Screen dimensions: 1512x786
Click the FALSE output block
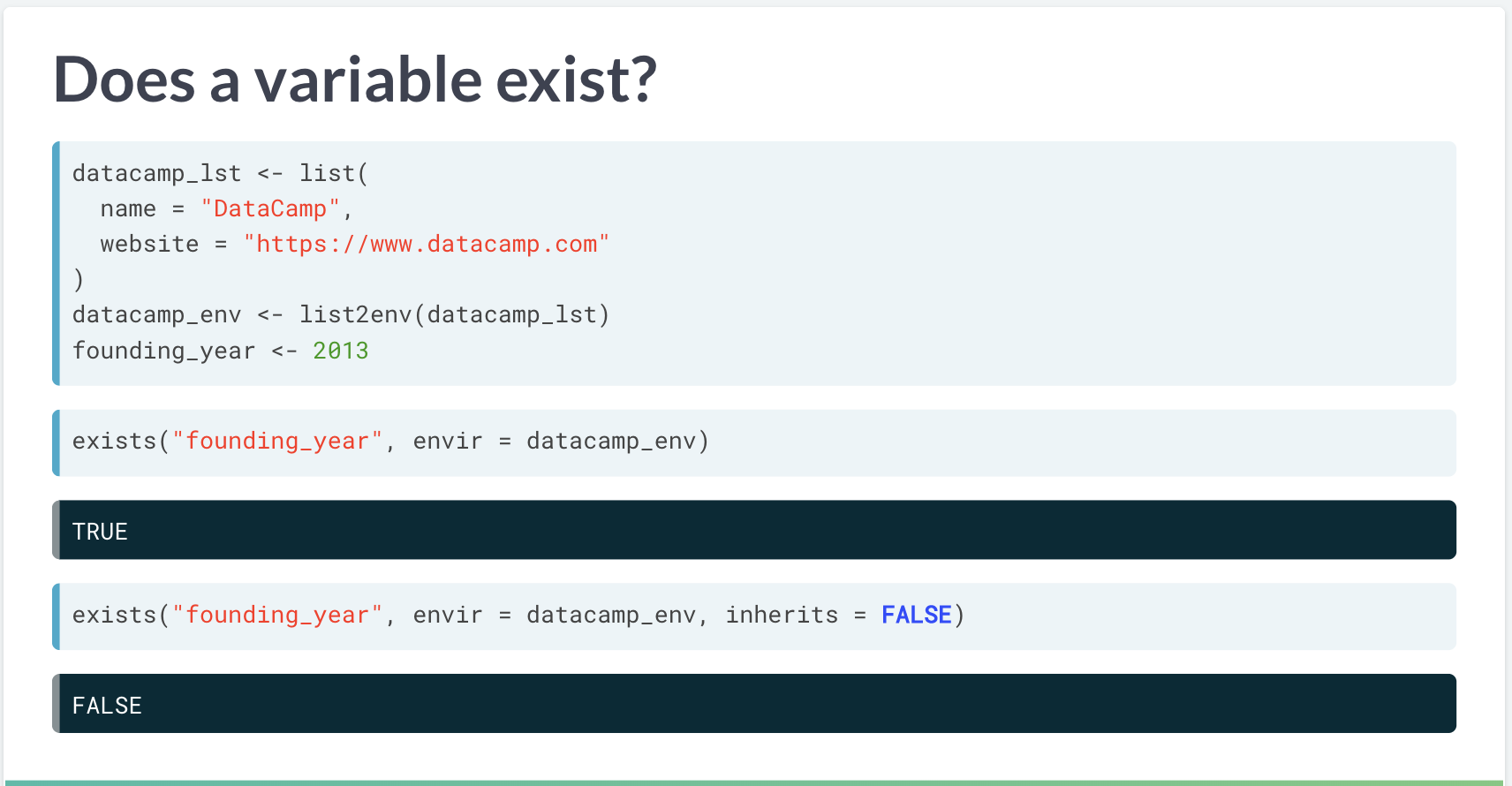click(754, 704)
